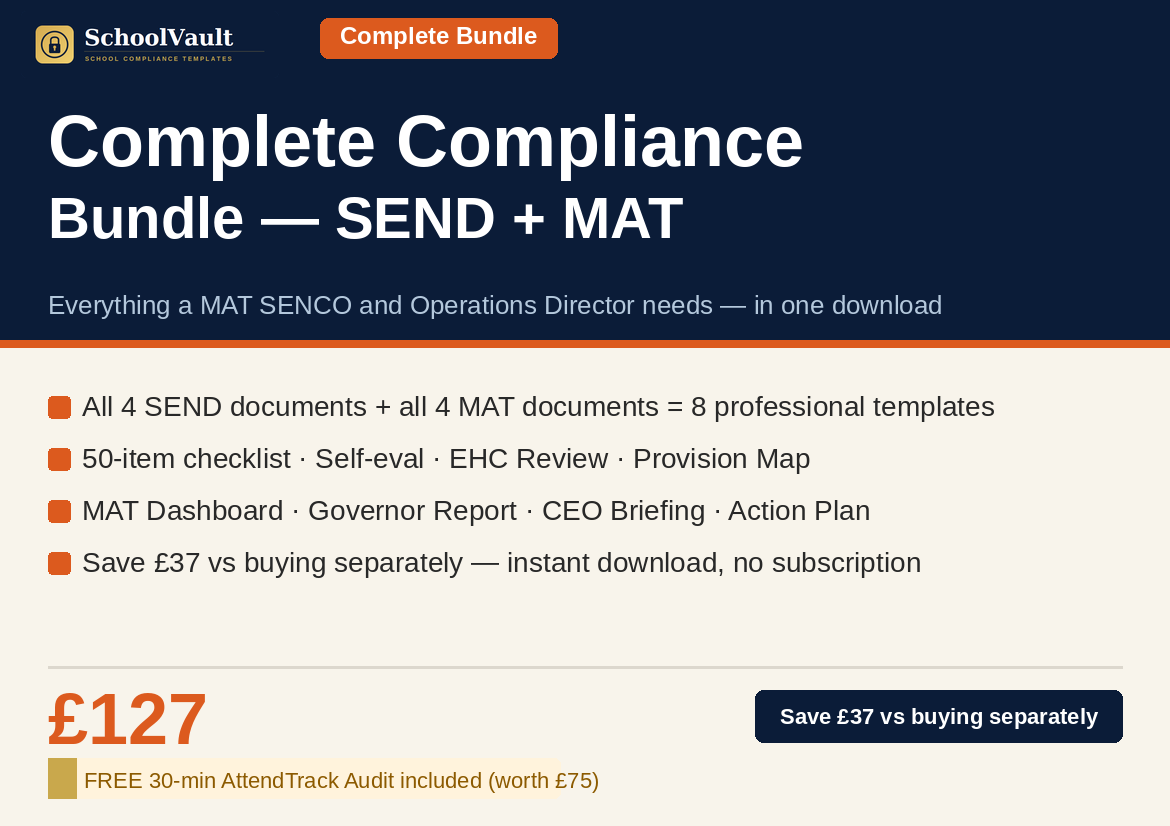Click the orange bullet beside the MAT Dashboard line

[x=59, y=510]
